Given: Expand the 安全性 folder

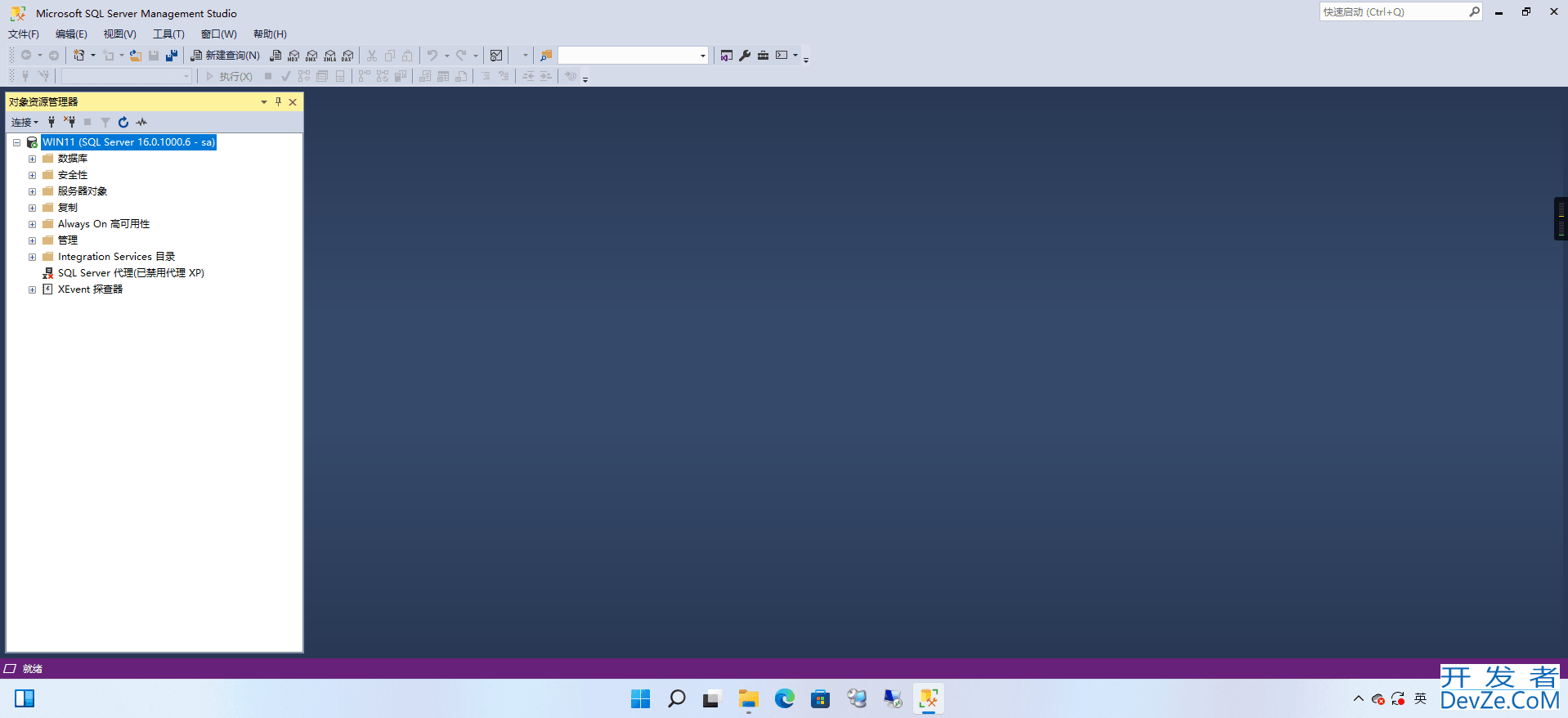Looking at the screenshot, I should (x=33, y=175).
